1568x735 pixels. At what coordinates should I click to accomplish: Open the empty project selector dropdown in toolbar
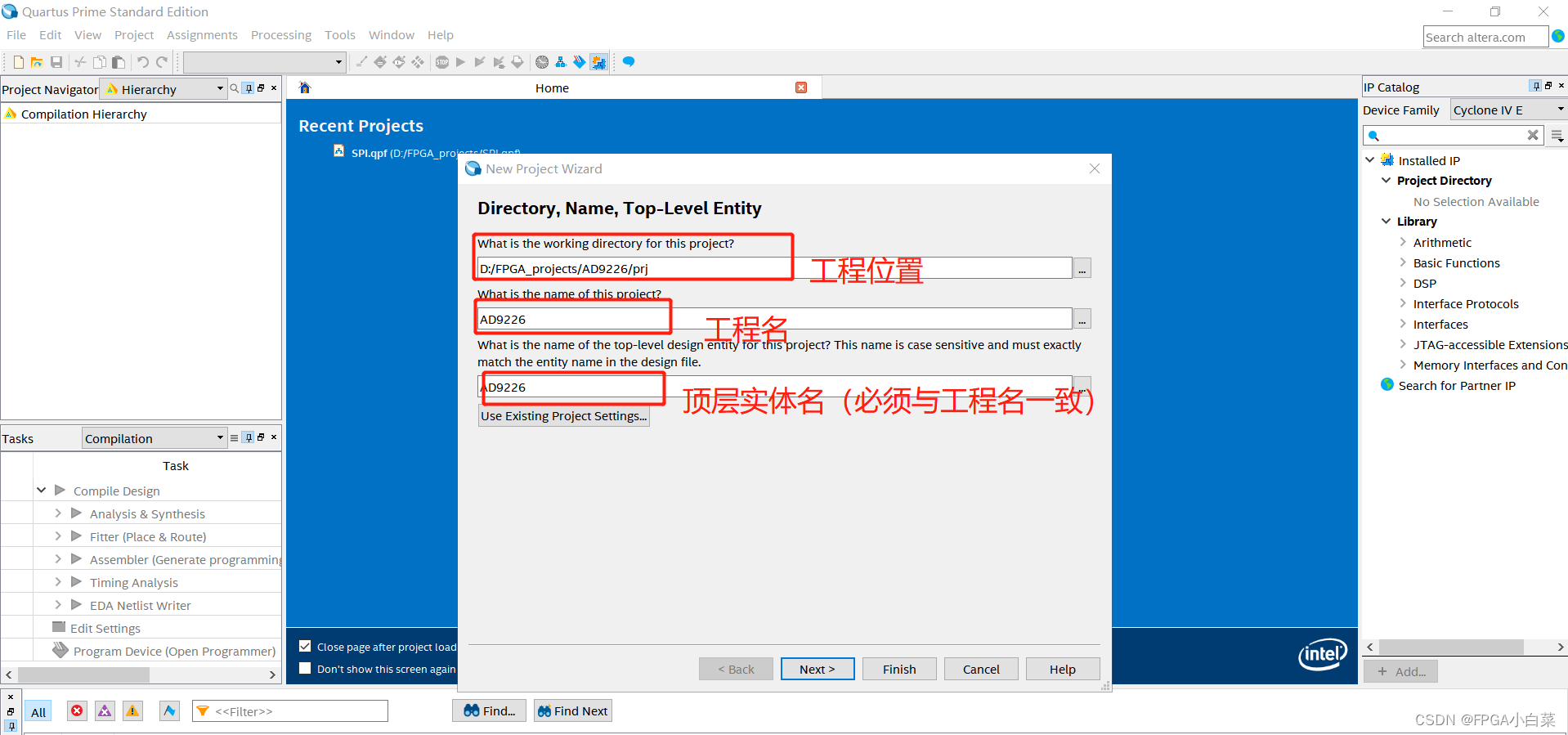pos(264,62)
